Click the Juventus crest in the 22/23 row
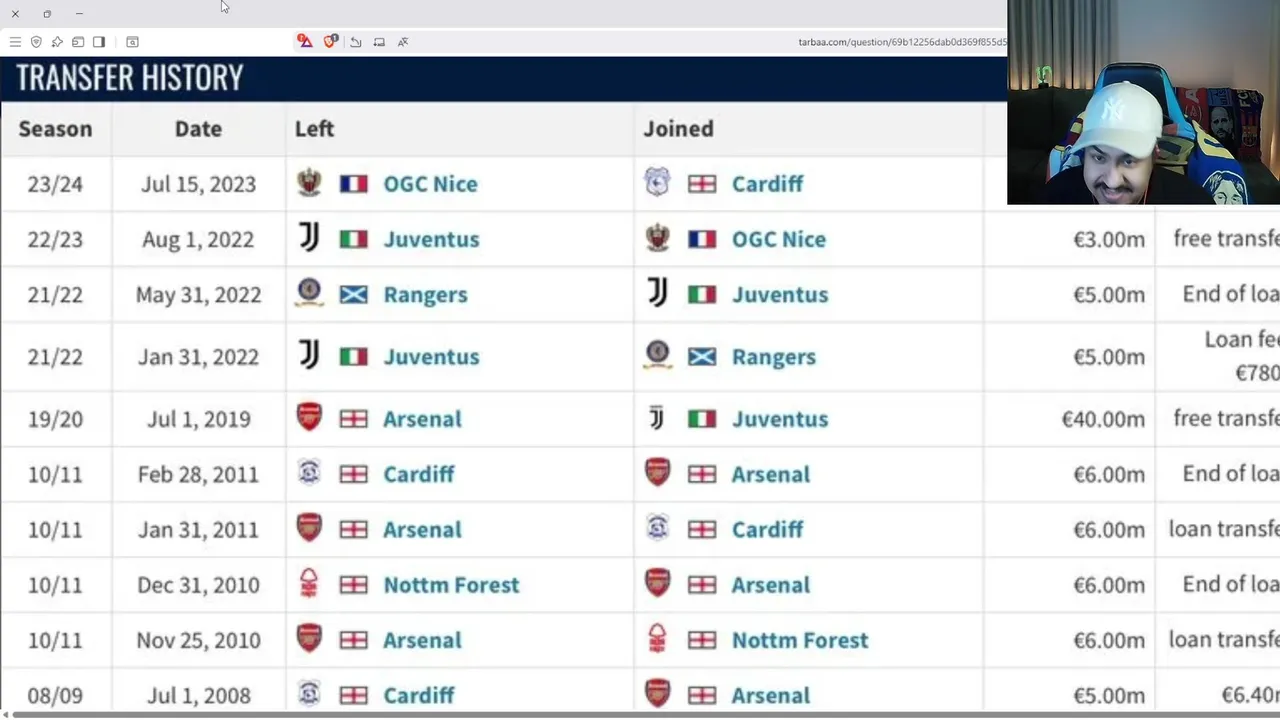 click(309, 238)
